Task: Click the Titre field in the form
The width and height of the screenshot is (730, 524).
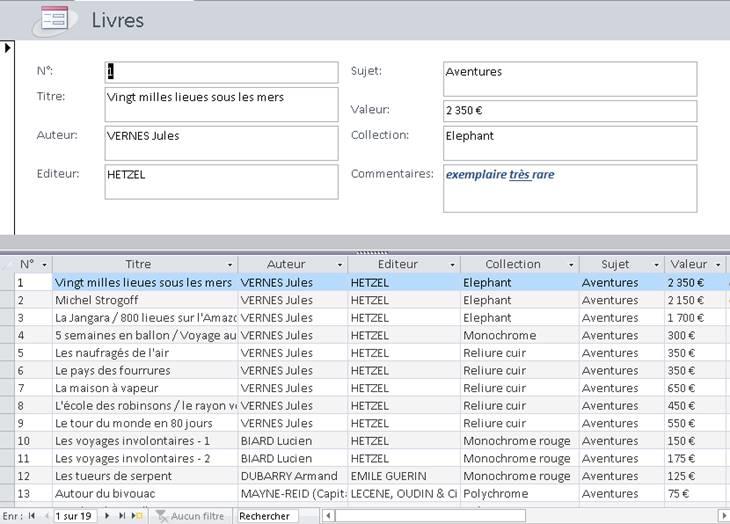Action: [221, 104]
